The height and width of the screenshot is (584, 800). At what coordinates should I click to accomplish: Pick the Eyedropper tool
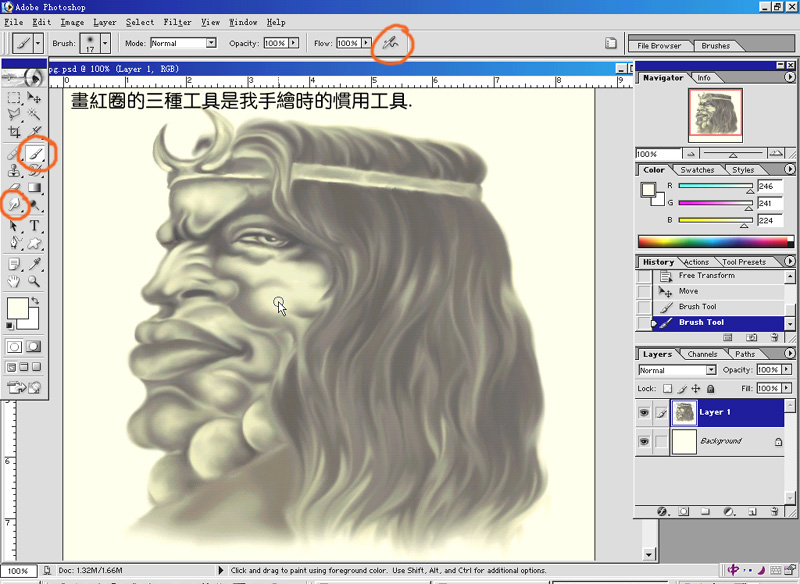tap(34, 264)
